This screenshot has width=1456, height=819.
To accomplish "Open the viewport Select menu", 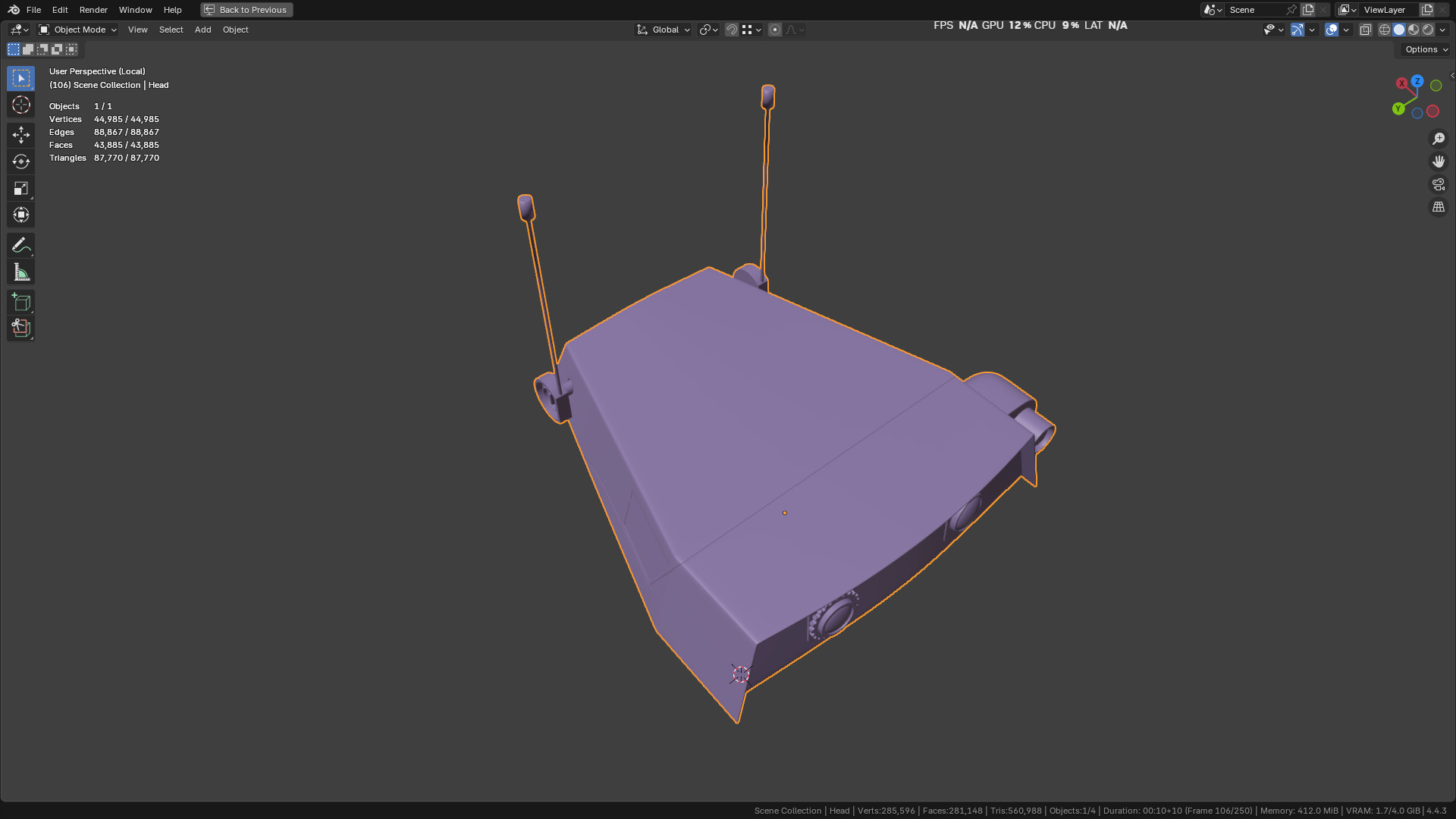I will click(x=171, y=30).
